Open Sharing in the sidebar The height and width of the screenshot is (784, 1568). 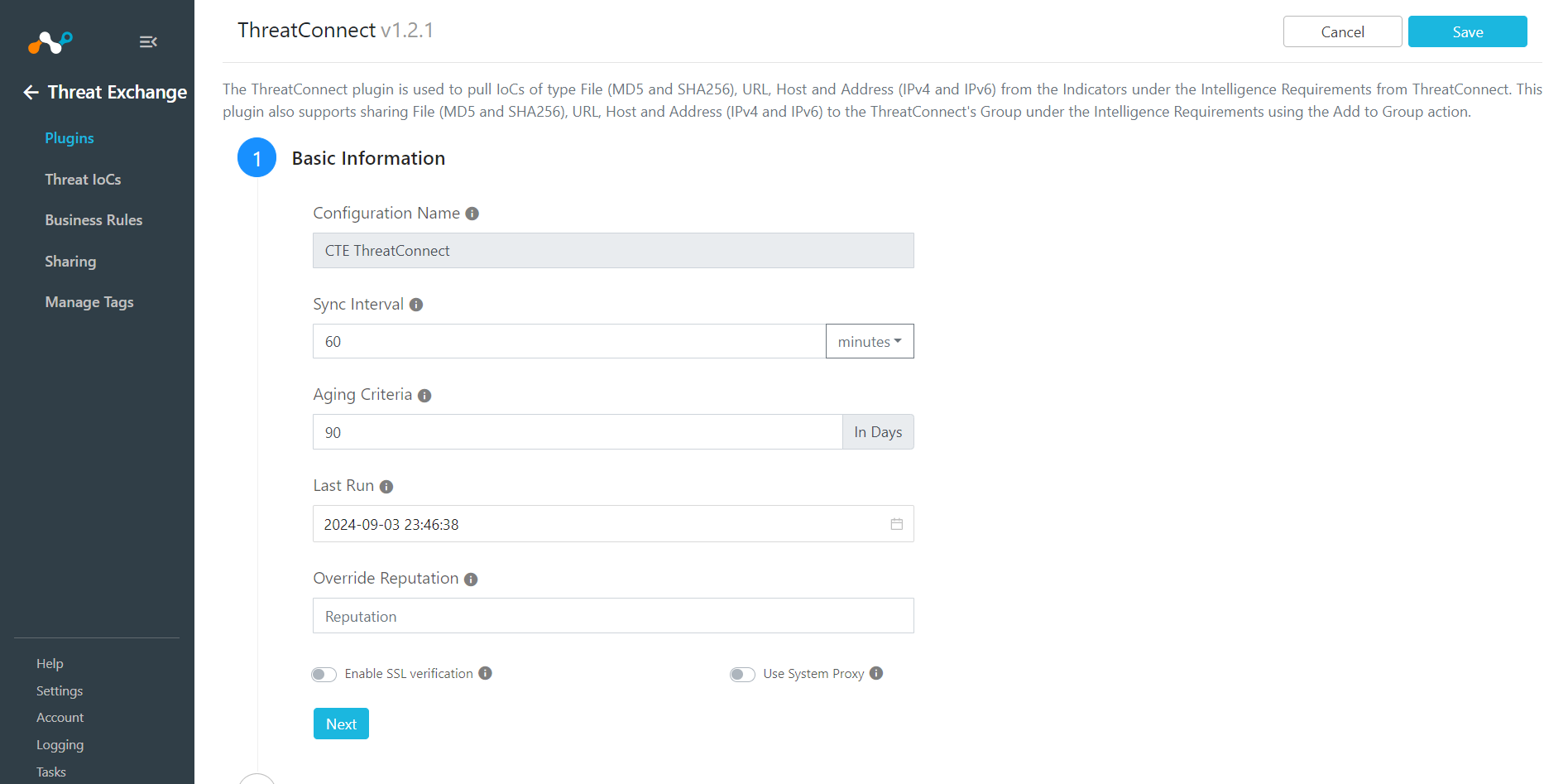pyautogui.click(x=70, y=262)
